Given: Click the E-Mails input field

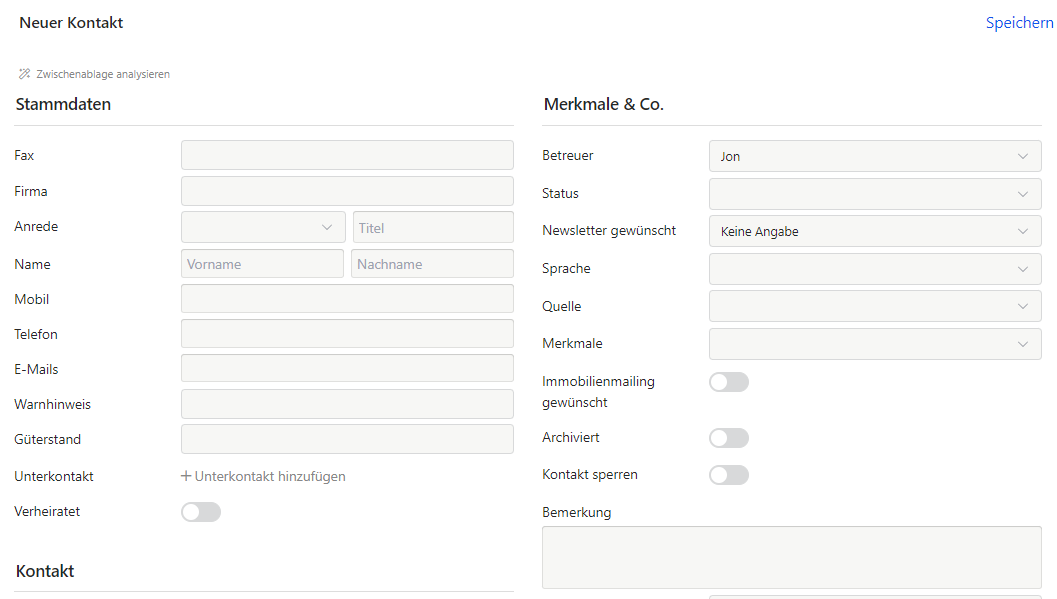Looking at the screenshot, I should tap(347, 369).
